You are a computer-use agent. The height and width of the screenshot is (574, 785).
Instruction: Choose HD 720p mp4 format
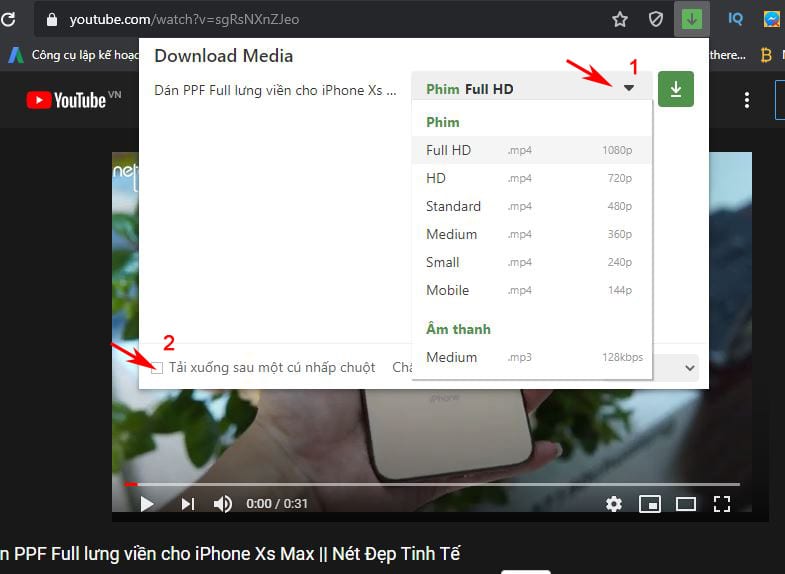point(530,178)
